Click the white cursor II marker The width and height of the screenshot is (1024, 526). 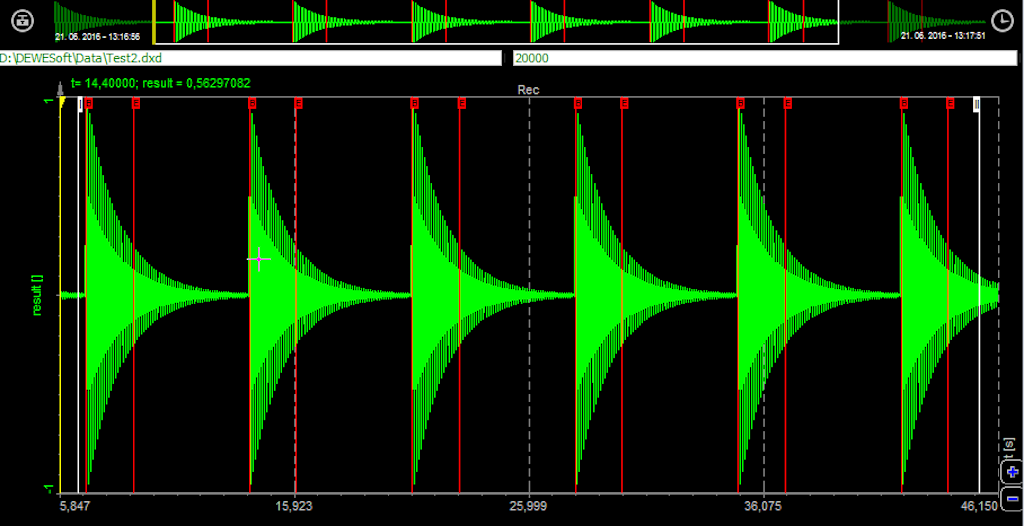click(x=976, y=103)
